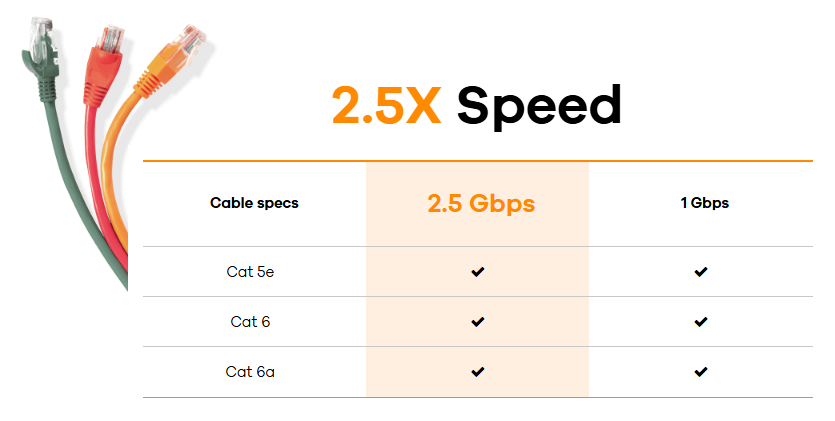Select the Cat 5e row label
The height and width of the screenshot is (421, 835).
coord(250,272)
